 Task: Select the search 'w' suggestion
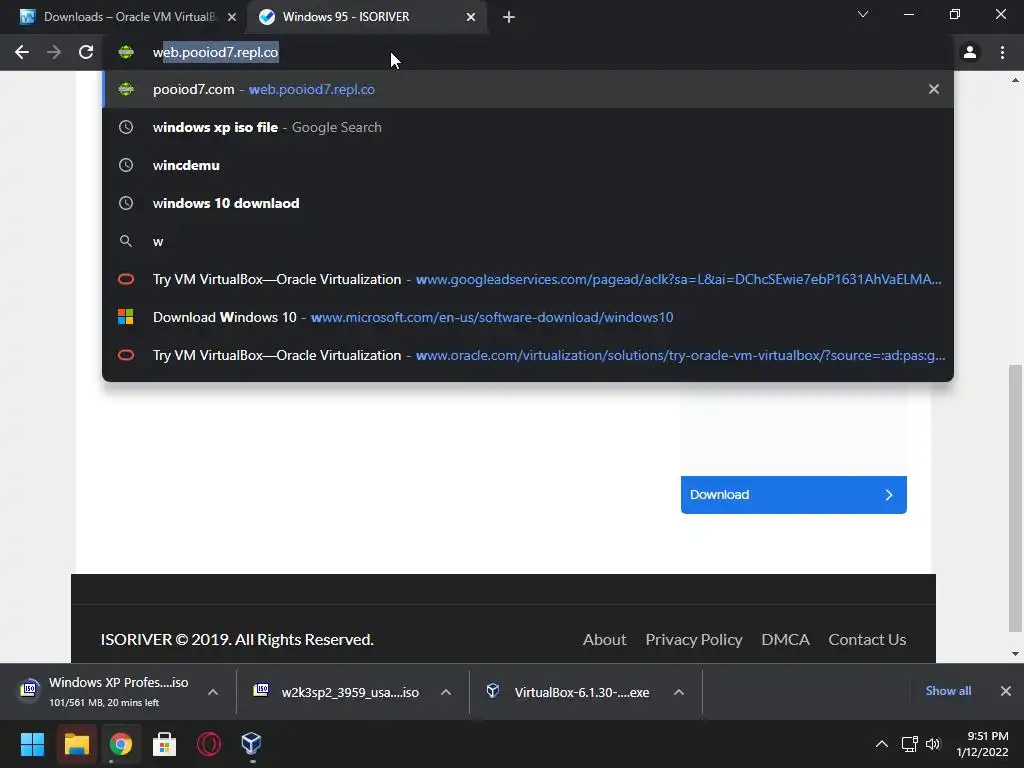[x=528, y=241]
